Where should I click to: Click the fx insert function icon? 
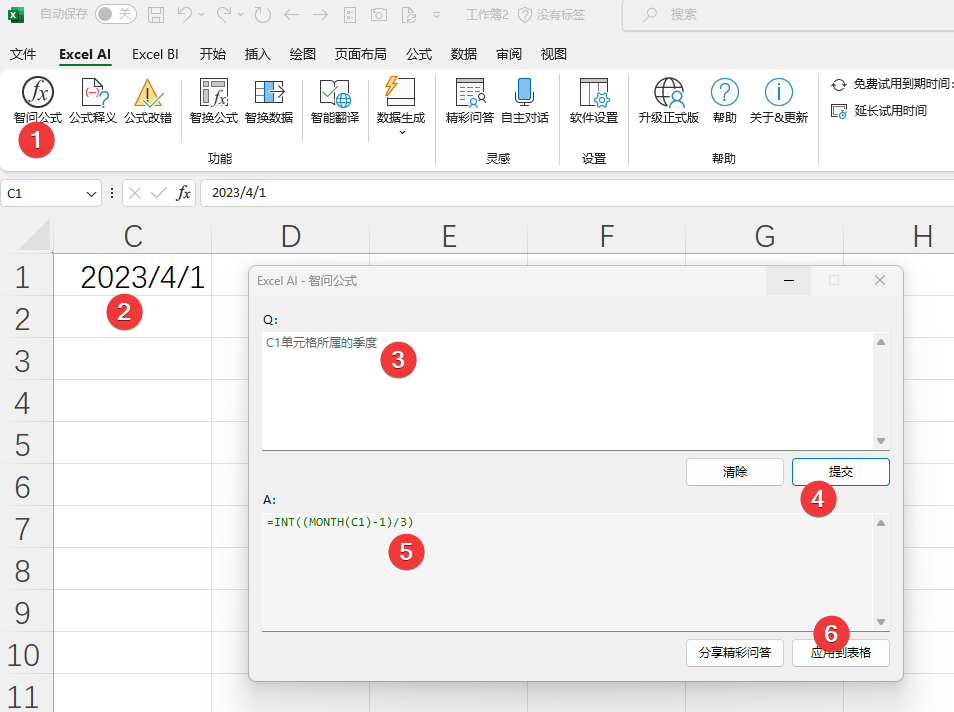(183, 194)
